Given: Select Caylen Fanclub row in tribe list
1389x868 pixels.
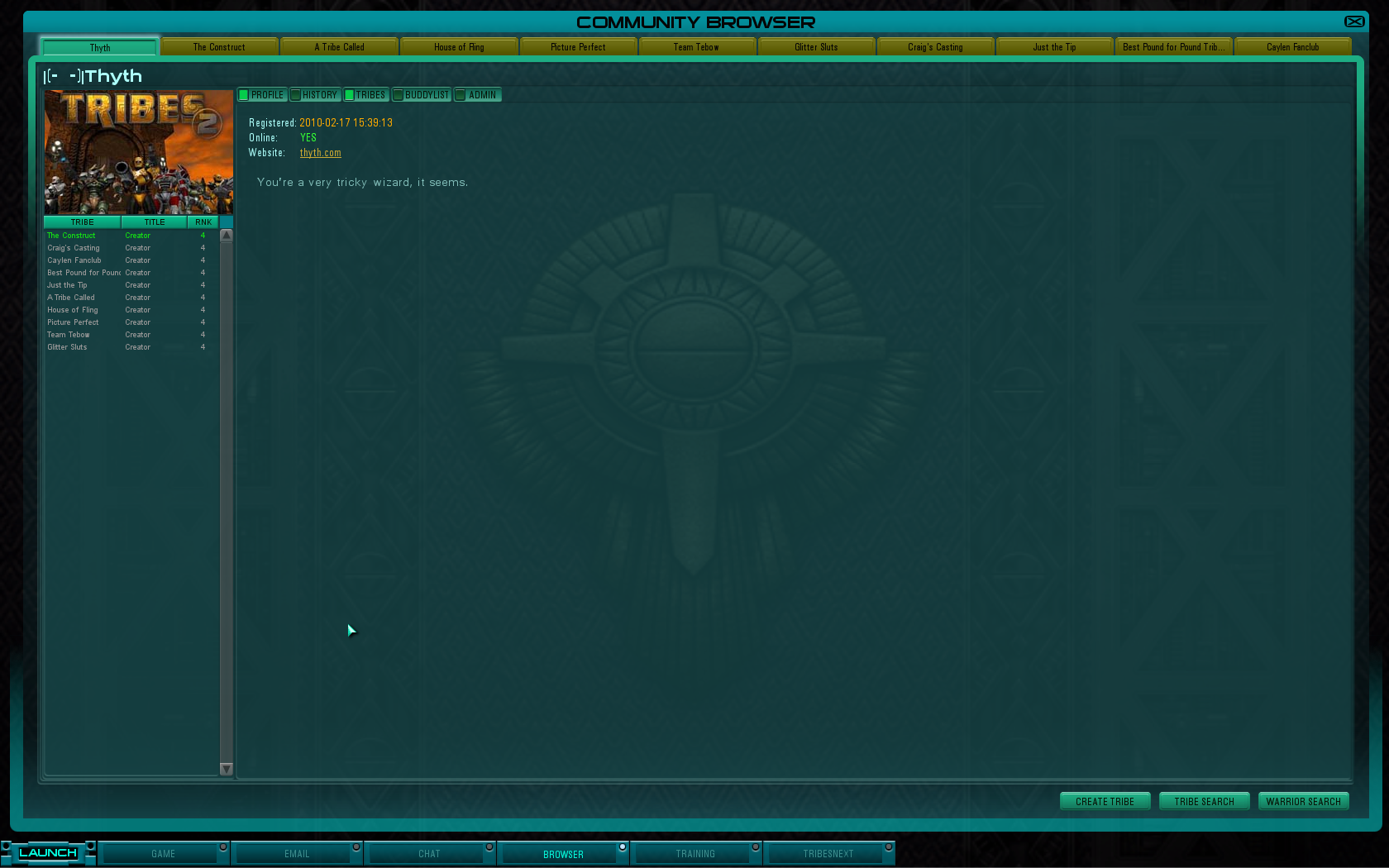Looking at the screenshot, I should tap(131, 260).
